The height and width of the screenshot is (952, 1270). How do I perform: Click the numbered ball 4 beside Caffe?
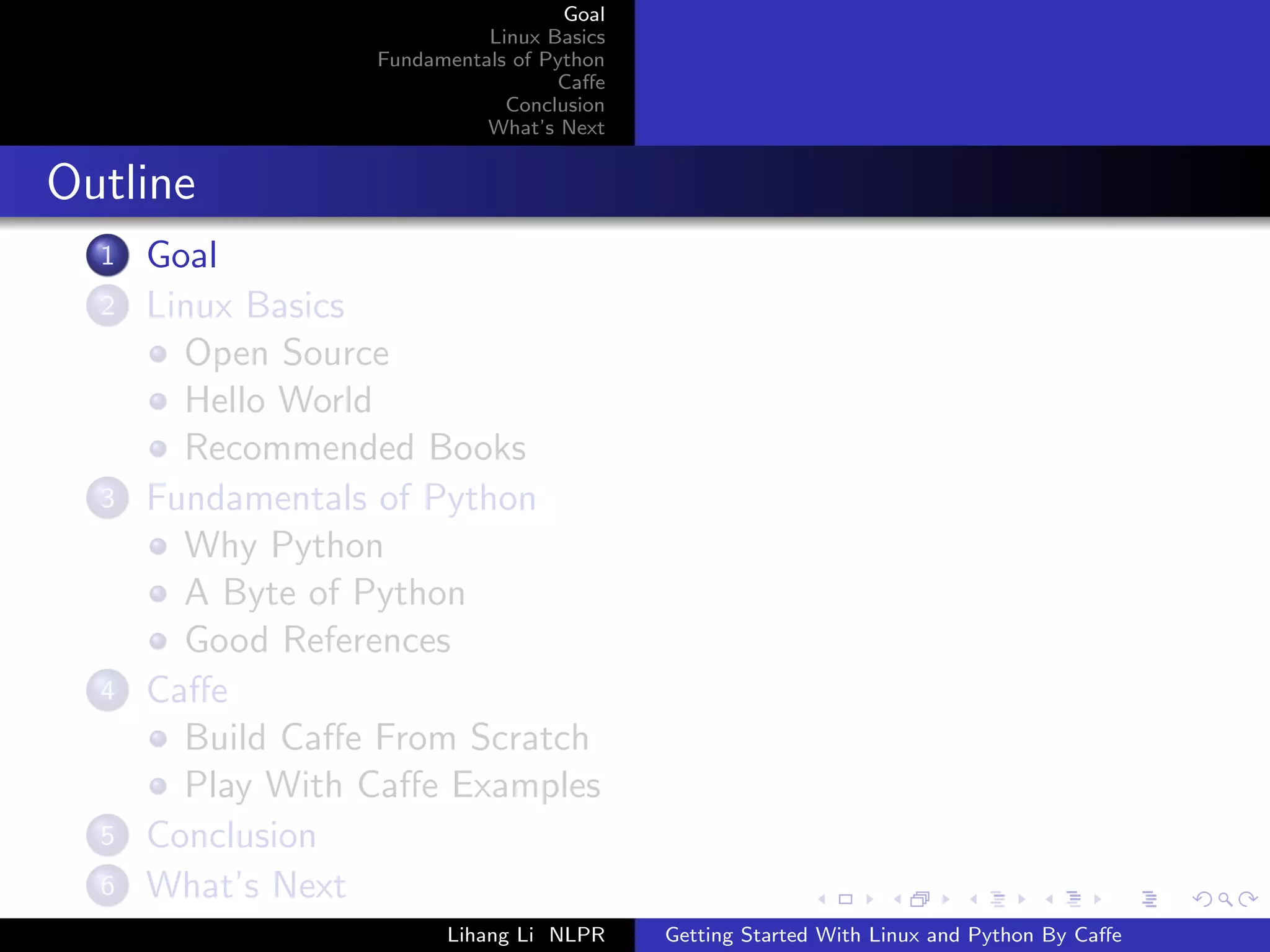(107, 690)
